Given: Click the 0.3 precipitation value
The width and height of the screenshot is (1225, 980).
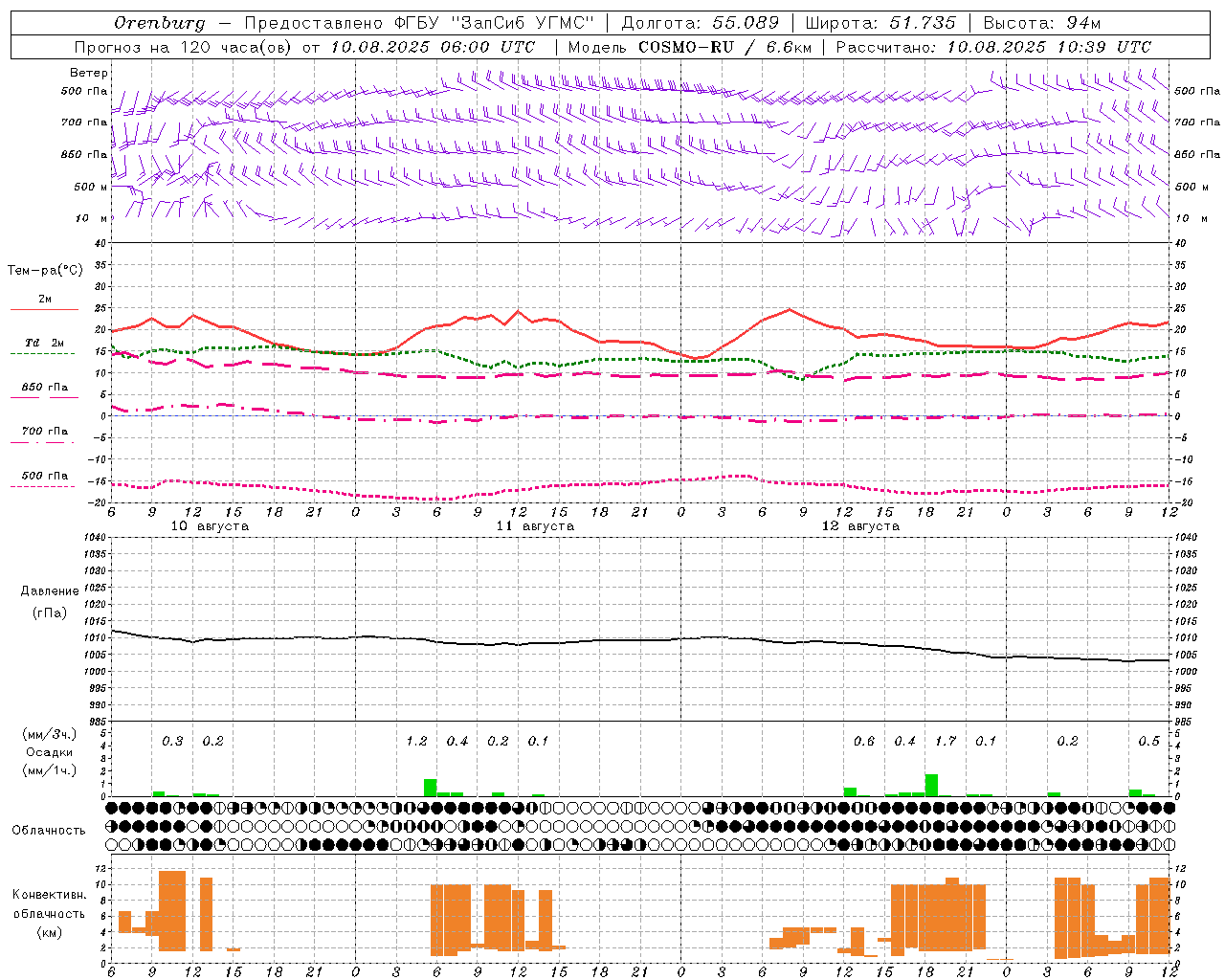Looking at the screenshot, I should point(172,741).
